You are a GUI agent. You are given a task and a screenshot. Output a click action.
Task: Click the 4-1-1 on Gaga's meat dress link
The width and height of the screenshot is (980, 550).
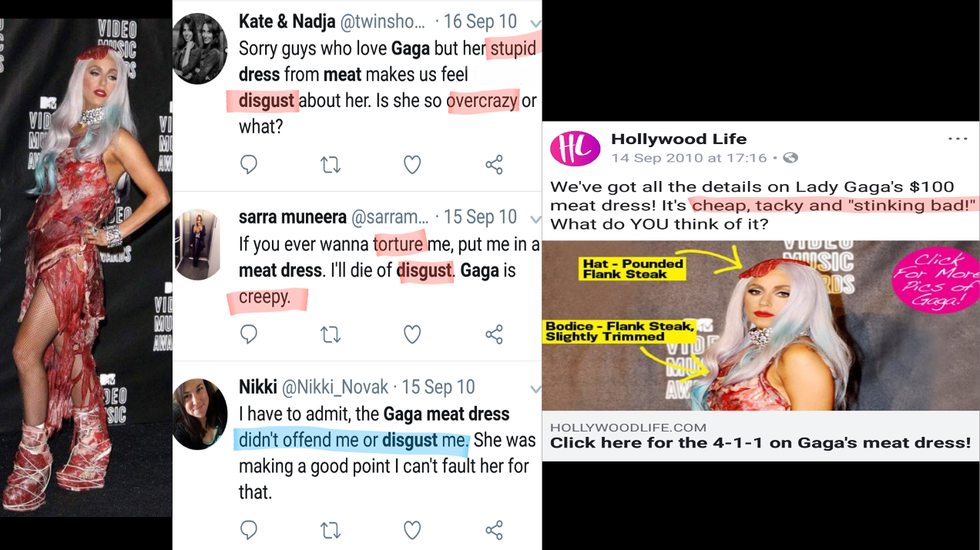pos(760,442)
